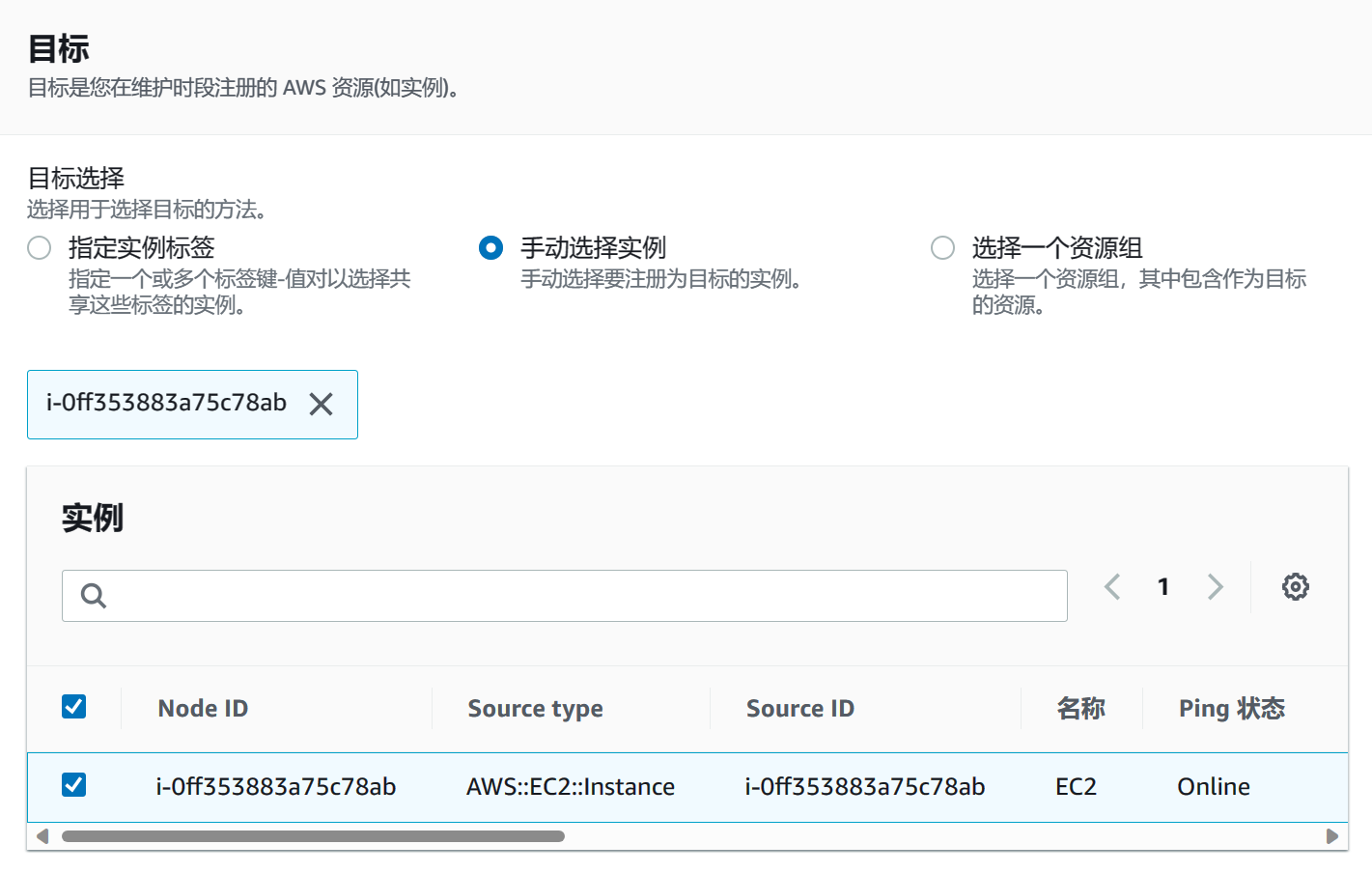The height and width of the screenshot is (873, 1372).
Task: Go to previous page of instances
Action: [x=1112, y=586]
